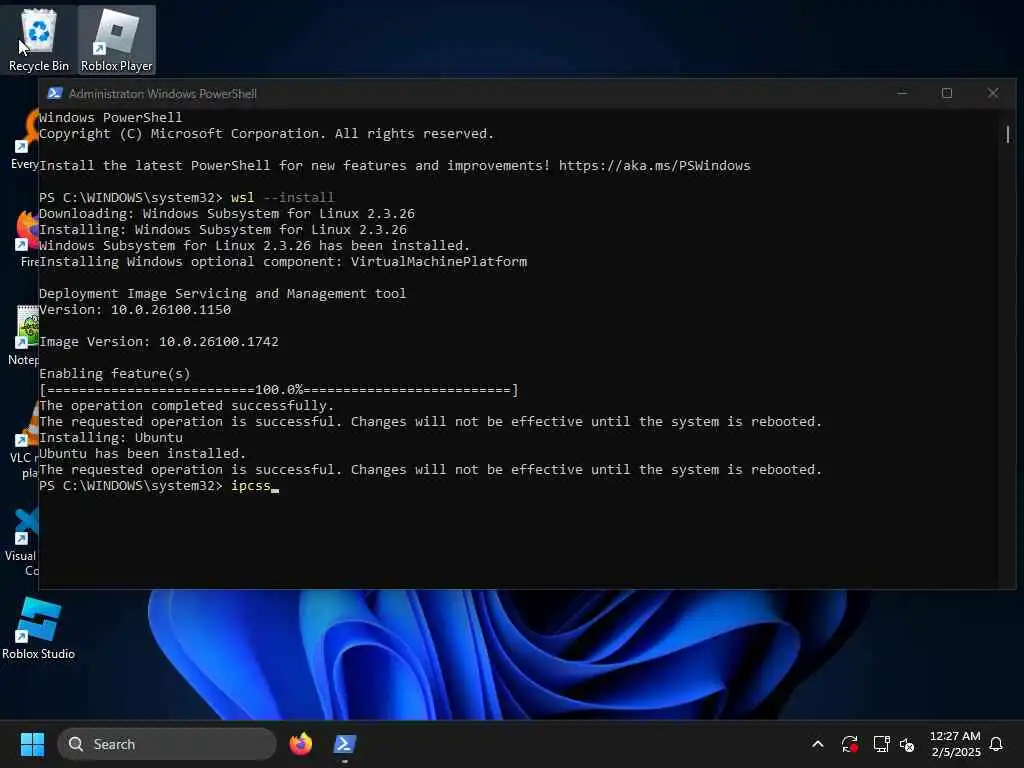Click 'Ubuntu has been installed.' line
The height and width of the screenshot is (768, 1024).
click(x=142, y=453)
